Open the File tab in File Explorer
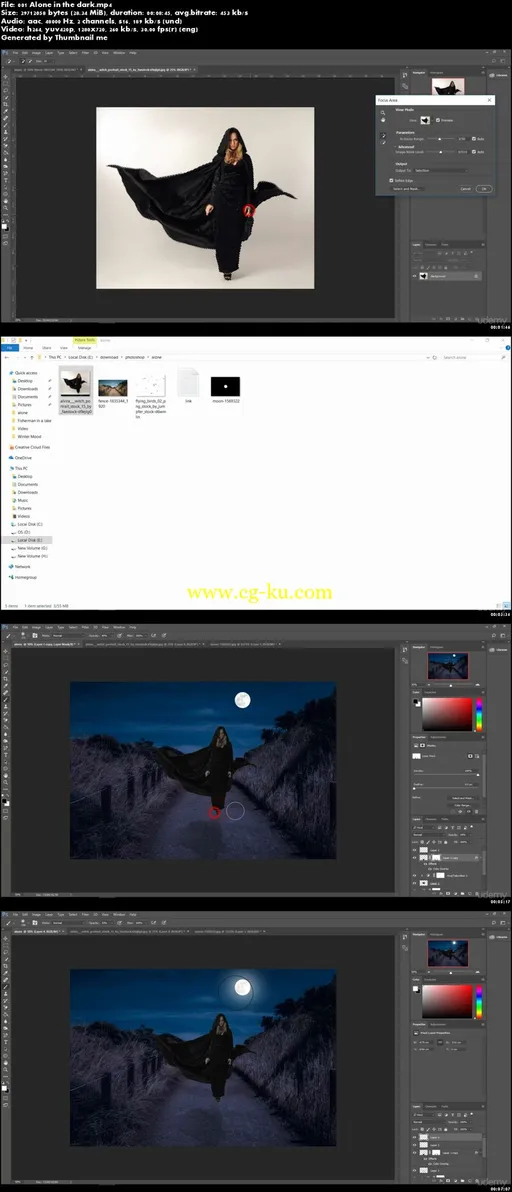Screen dimensions: 512x1192 [x=9, y=347]
